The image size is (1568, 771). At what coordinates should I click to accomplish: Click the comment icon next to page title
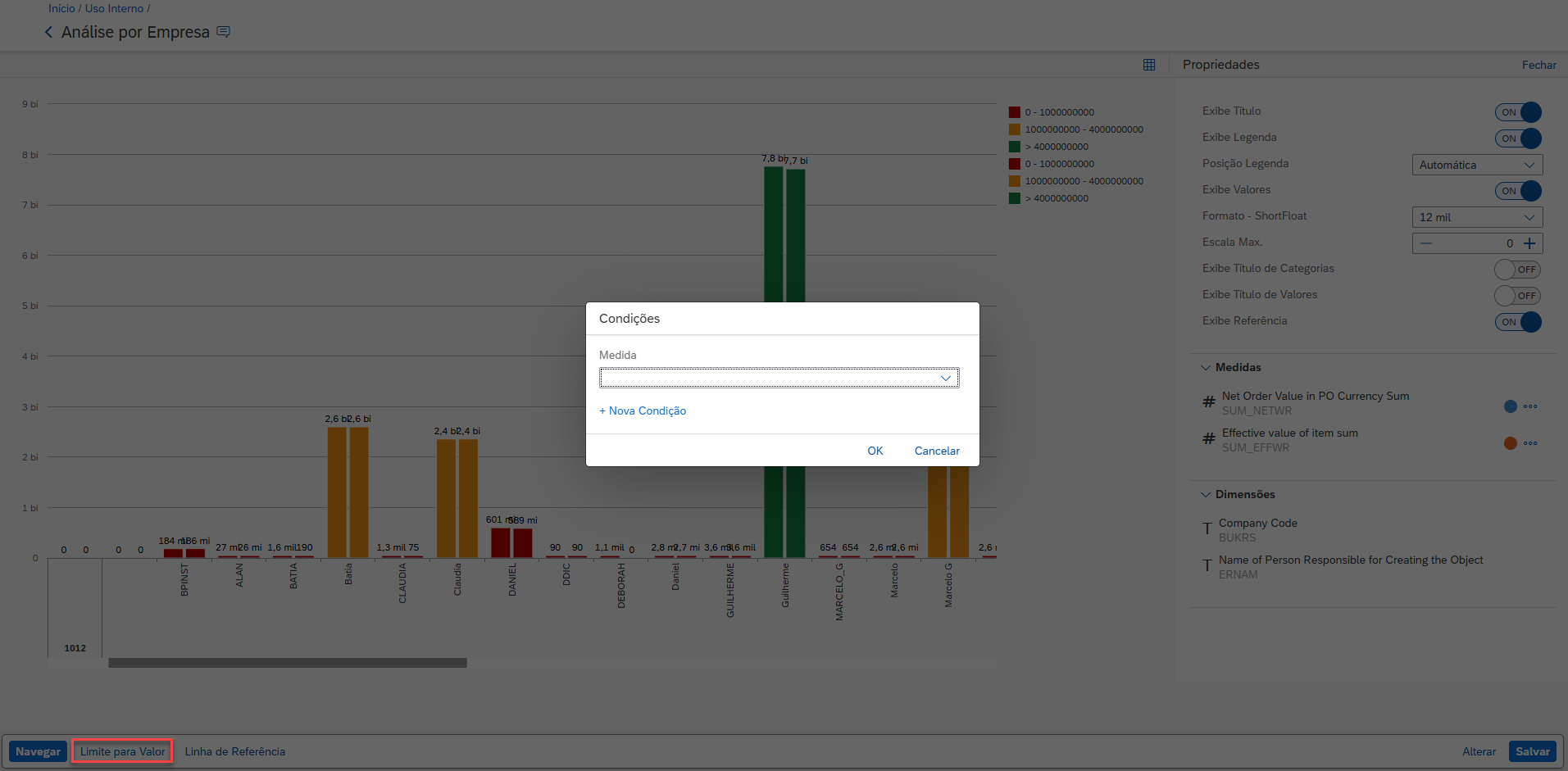tap(223, 32)
